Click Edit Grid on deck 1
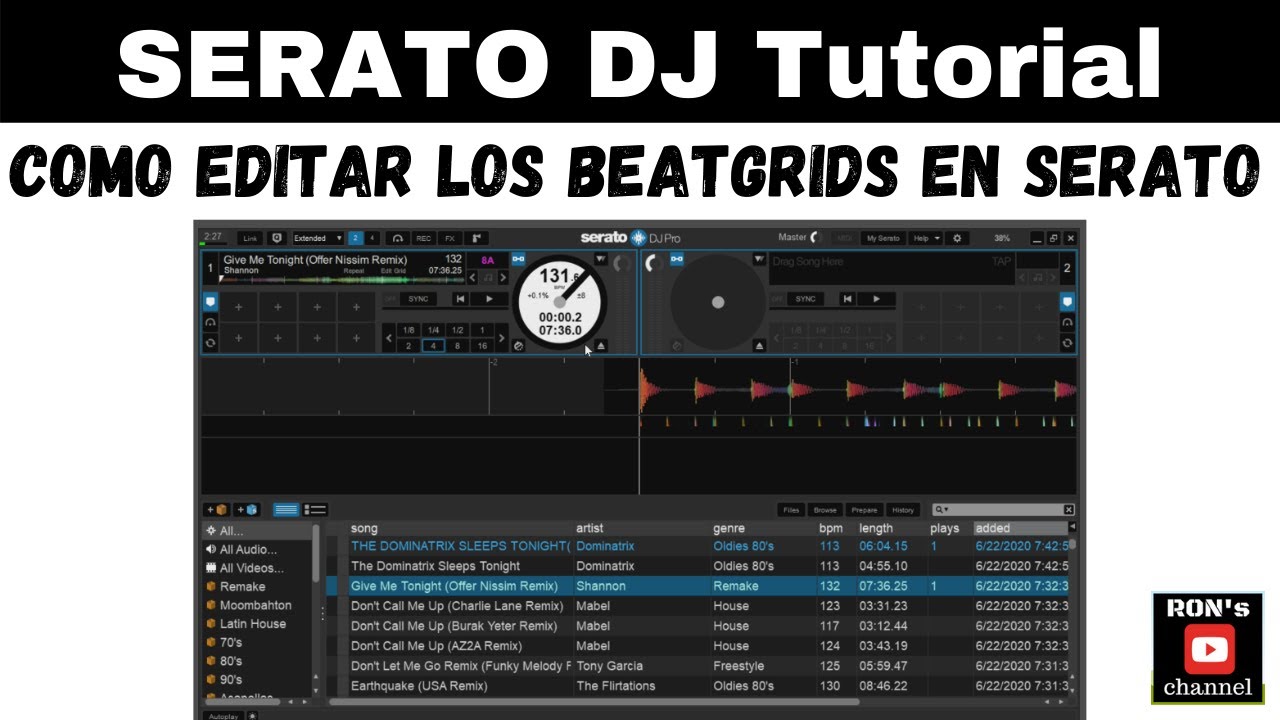Screen dimensions: 1280x720 [393, 270]
